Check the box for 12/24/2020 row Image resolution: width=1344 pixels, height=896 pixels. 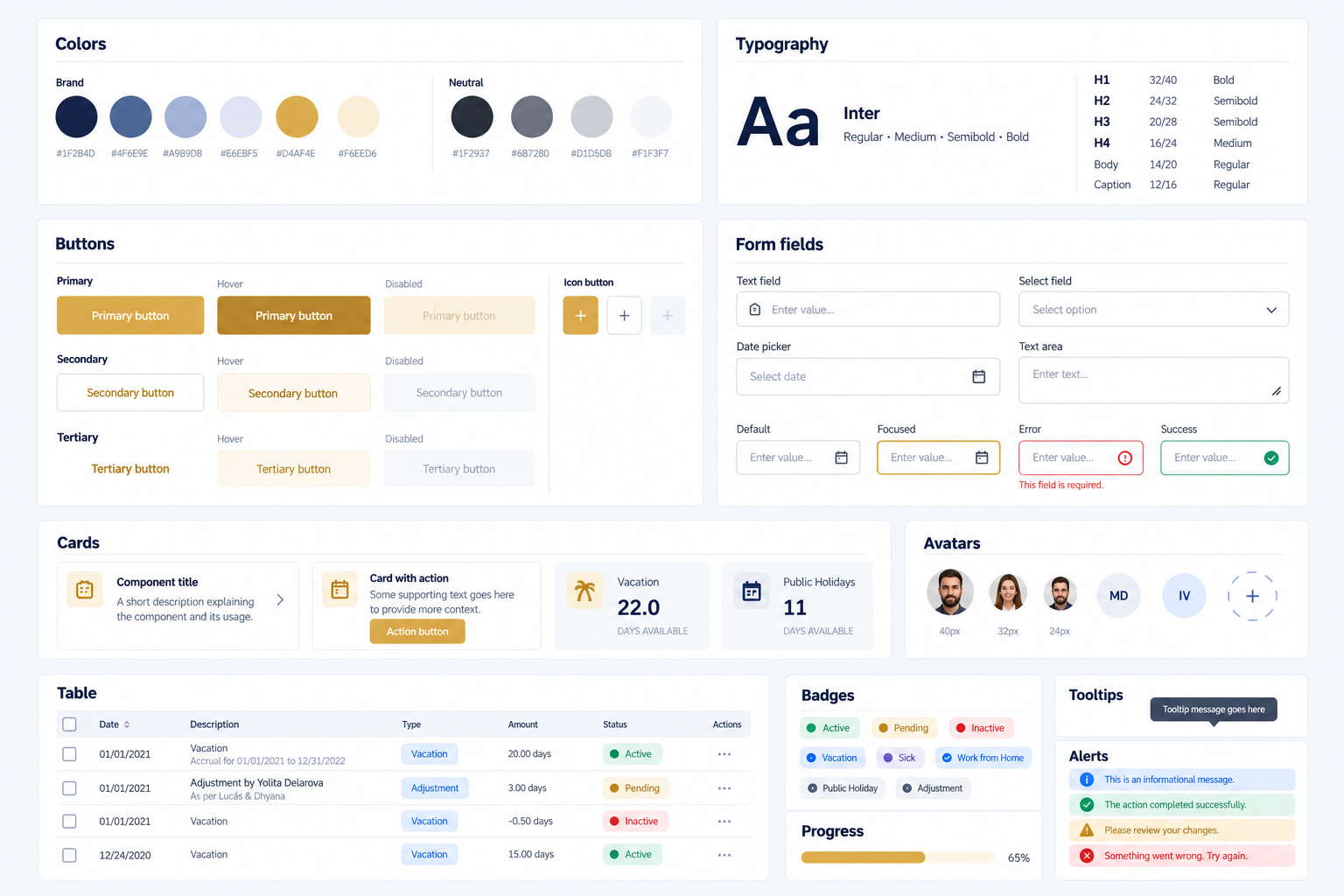70,855
